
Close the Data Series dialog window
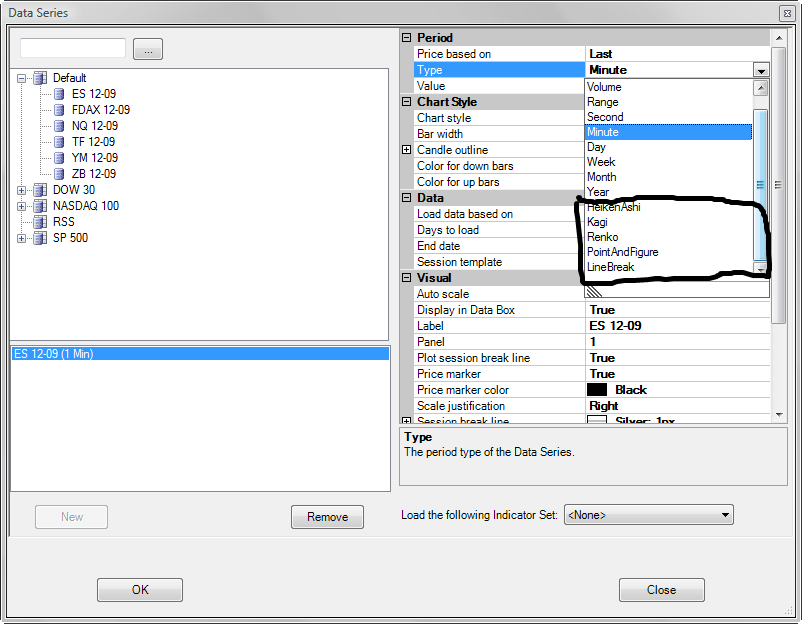787,13
